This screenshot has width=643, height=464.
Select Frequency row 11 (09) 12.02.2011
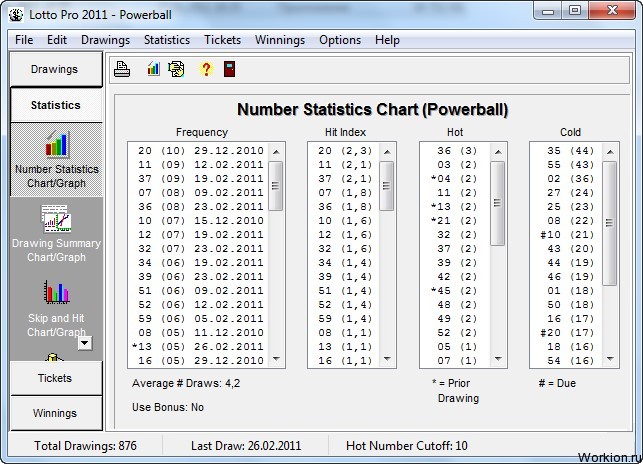[x=199, y=165]
